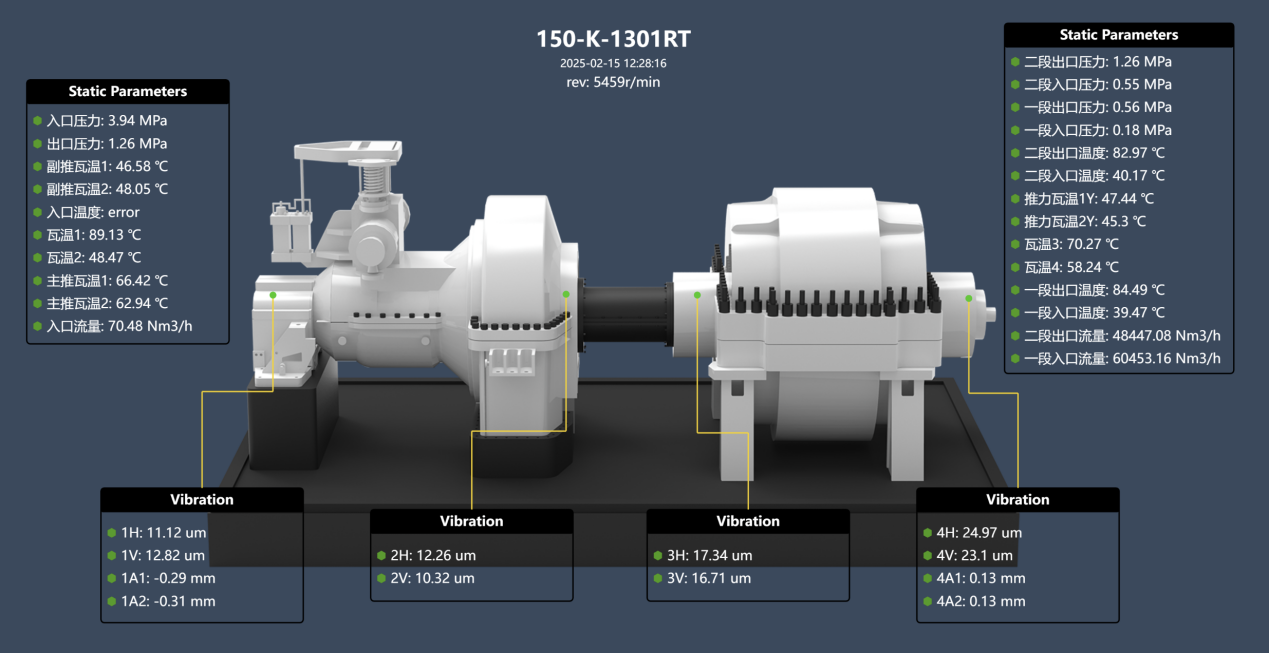Click the green sensor marker on the machine's far-left bearing
1269x653 pixels.
(273, 295)
